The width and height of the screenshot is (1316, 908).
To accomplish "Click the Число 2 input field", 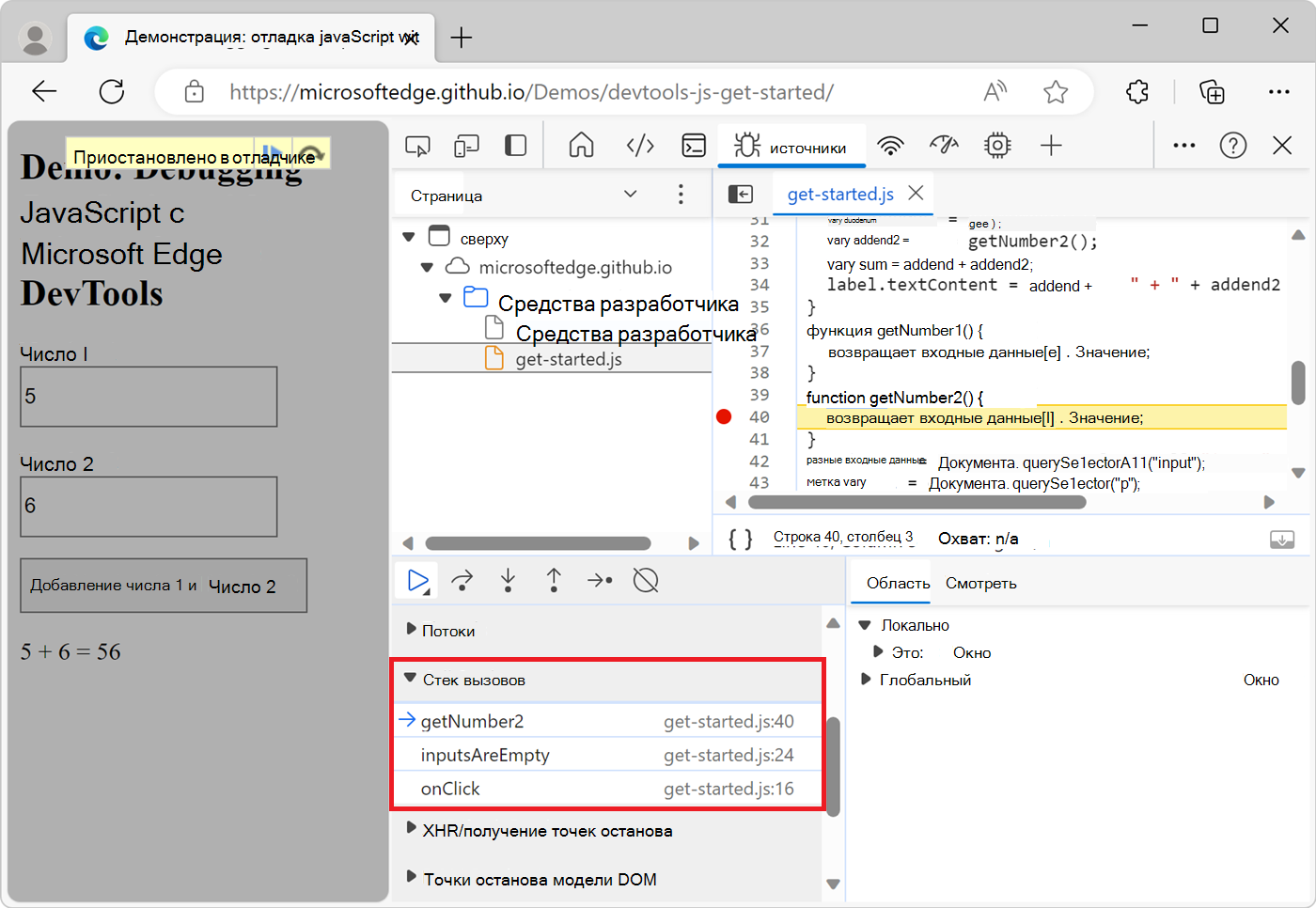I will click(149, 507).
